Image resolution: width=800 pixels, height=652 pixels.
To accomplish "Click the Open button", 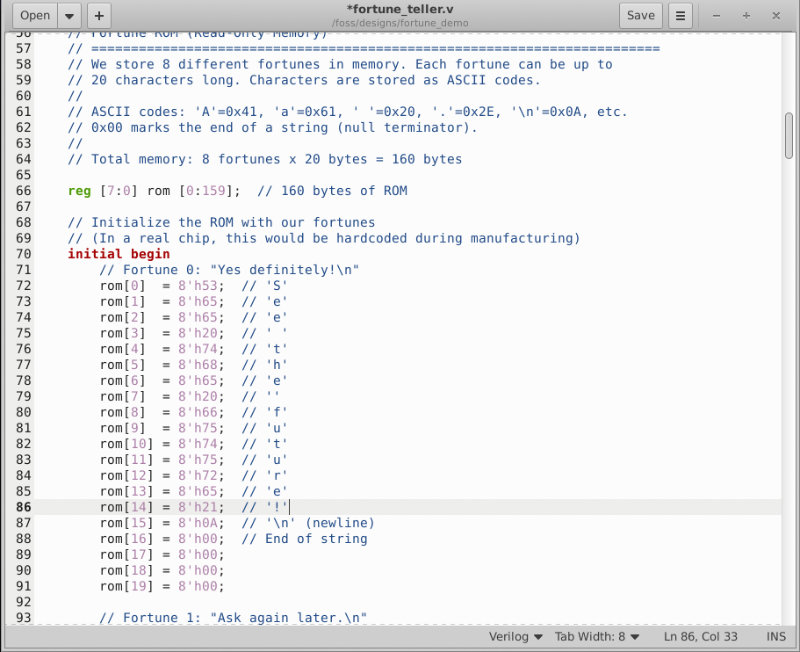I will click(35, 15).
